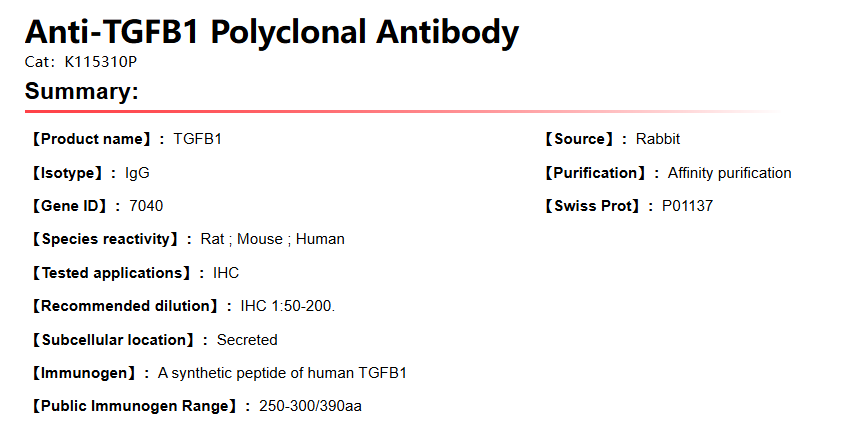Click the Gene ID number 7040
Screen dimensions: 849x443
pyautogui.click(x=146, y=206)
